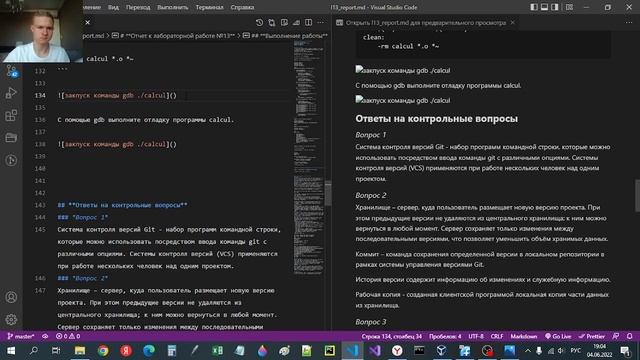Open the folder icon in the activity bar
Viewport: 640px width, 360px height.
pyautogui.click(x=11, y=138)
